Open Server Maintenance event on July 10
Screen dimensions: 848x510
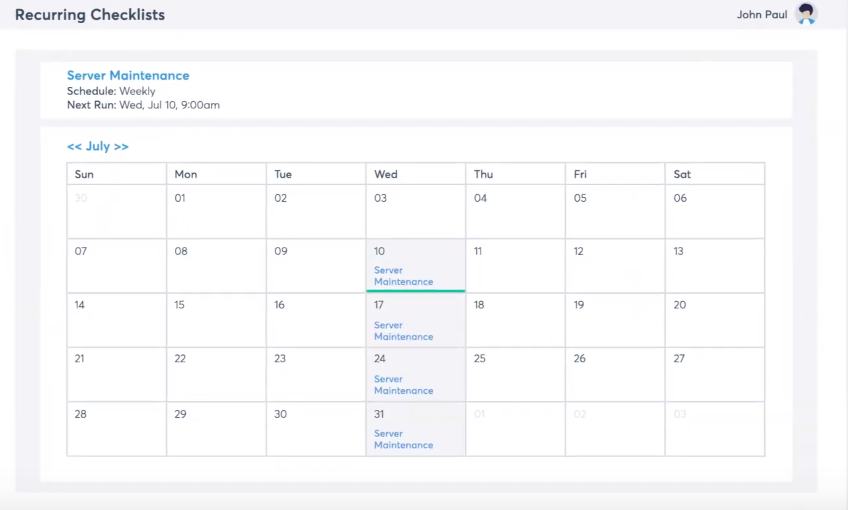coord(403,276)
